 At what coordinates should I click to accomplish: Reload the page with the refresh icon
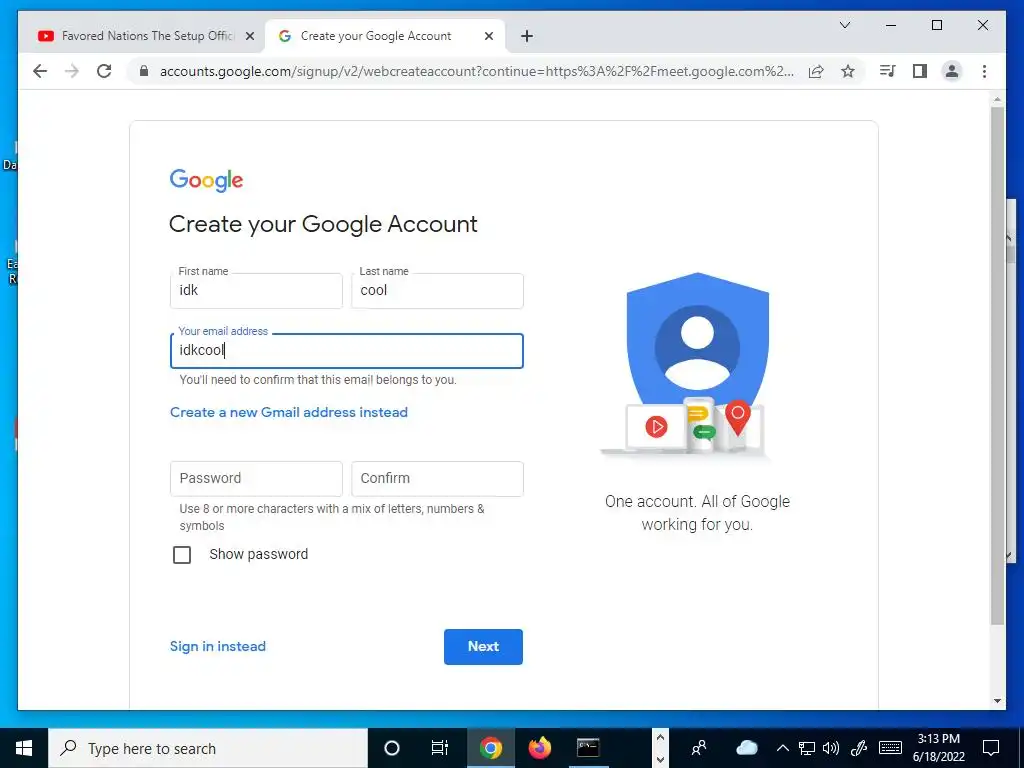pyautogui.click(x=104, y=71)
